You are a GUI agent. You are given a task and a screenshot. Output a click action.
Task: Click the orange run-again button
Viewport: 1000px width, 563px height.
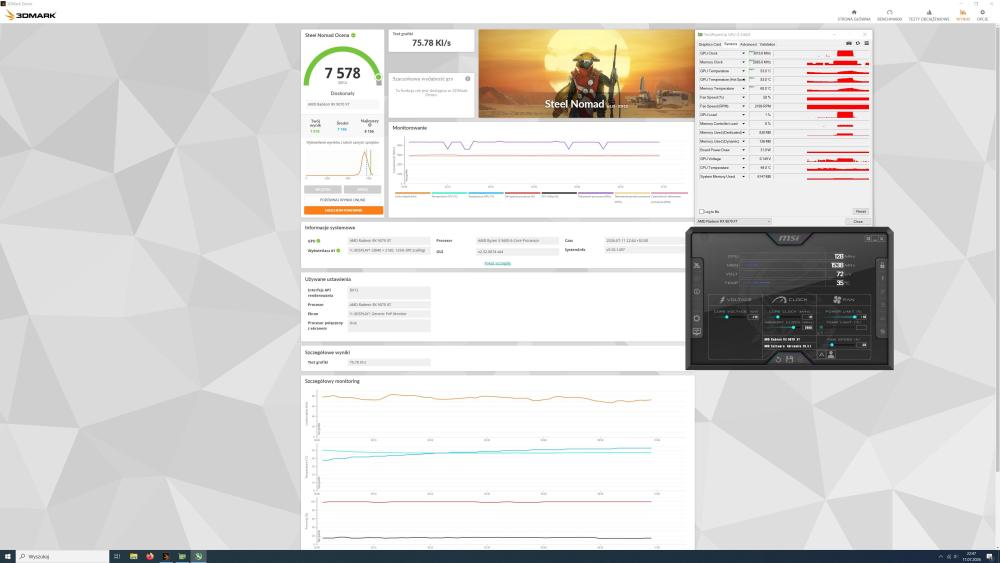click(343, 210)
